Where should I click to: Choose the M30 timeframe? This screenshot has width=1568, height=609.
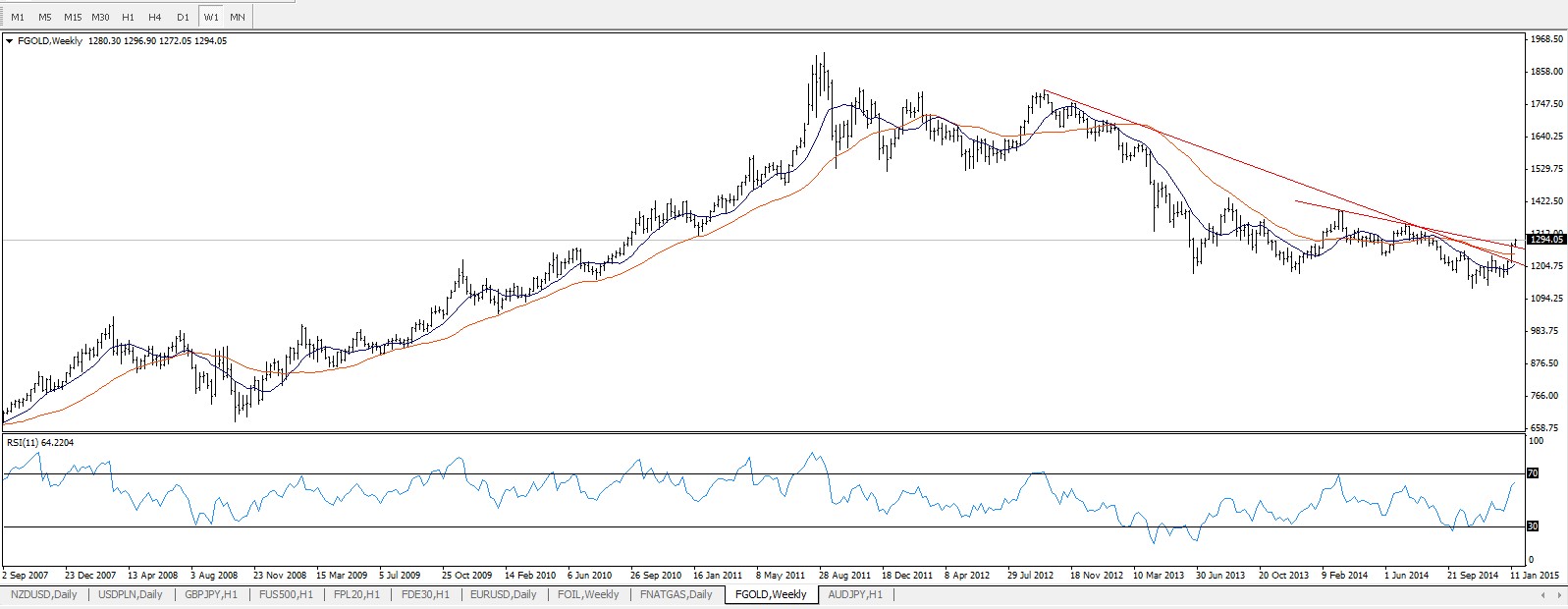click(x=100, y=17)
